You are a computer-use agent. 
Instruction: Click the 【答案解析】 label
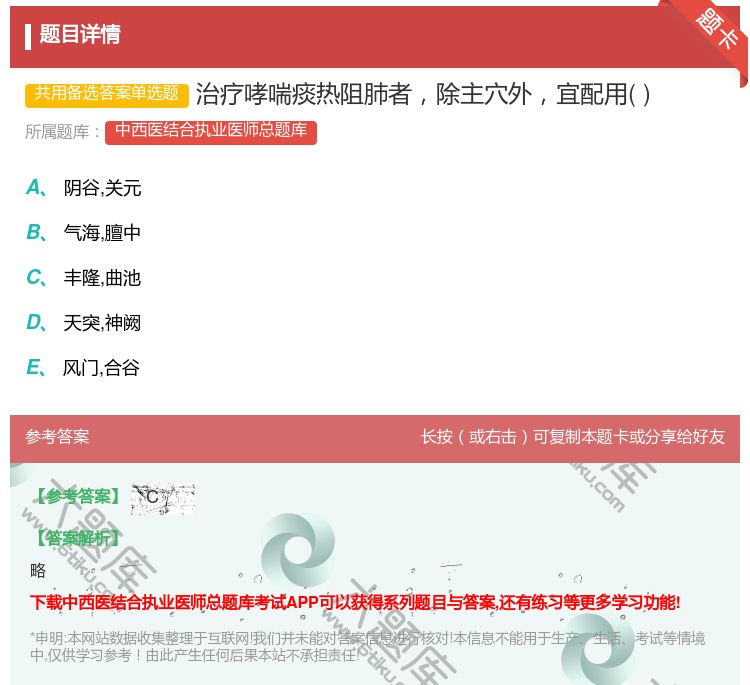click(78, 539)
